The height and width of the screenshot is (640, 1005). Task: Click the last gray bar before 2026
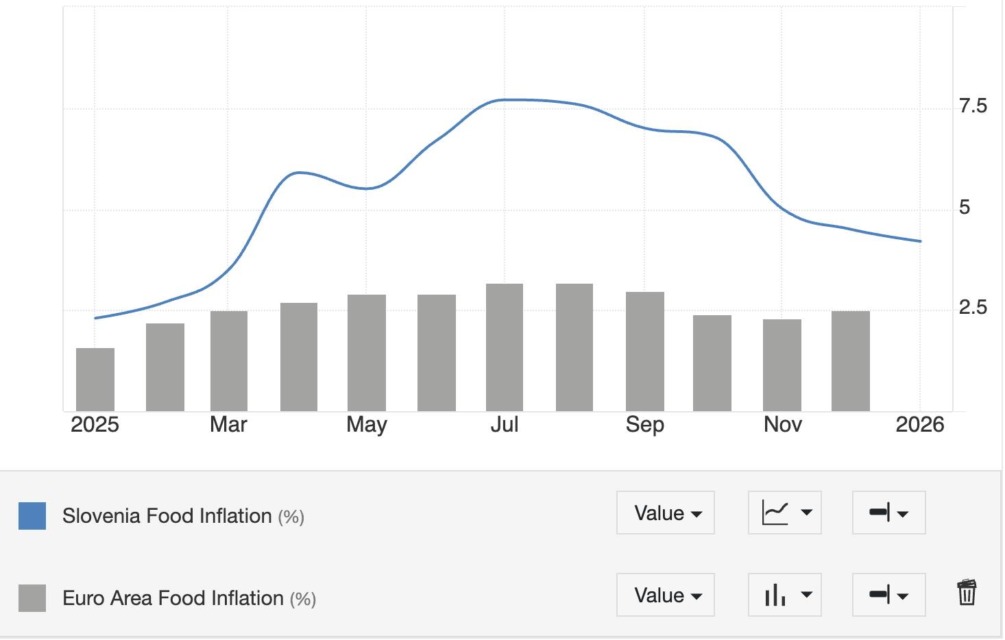pyautogui.click(x=850, y=360)
